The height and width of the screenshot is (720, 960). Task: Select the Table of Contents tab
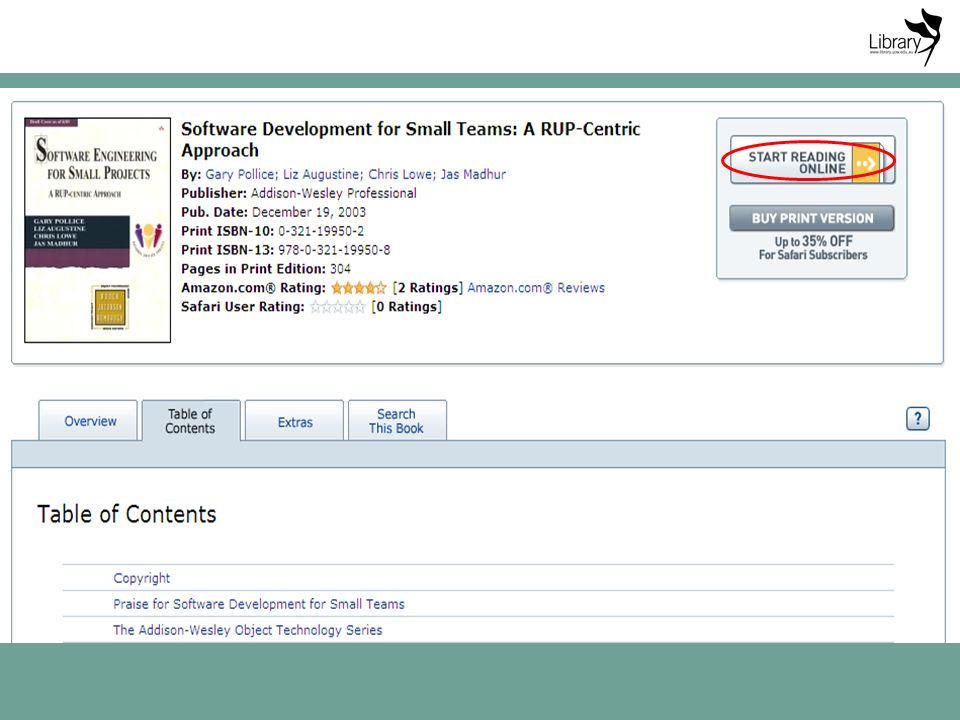[x=190, y=421]
